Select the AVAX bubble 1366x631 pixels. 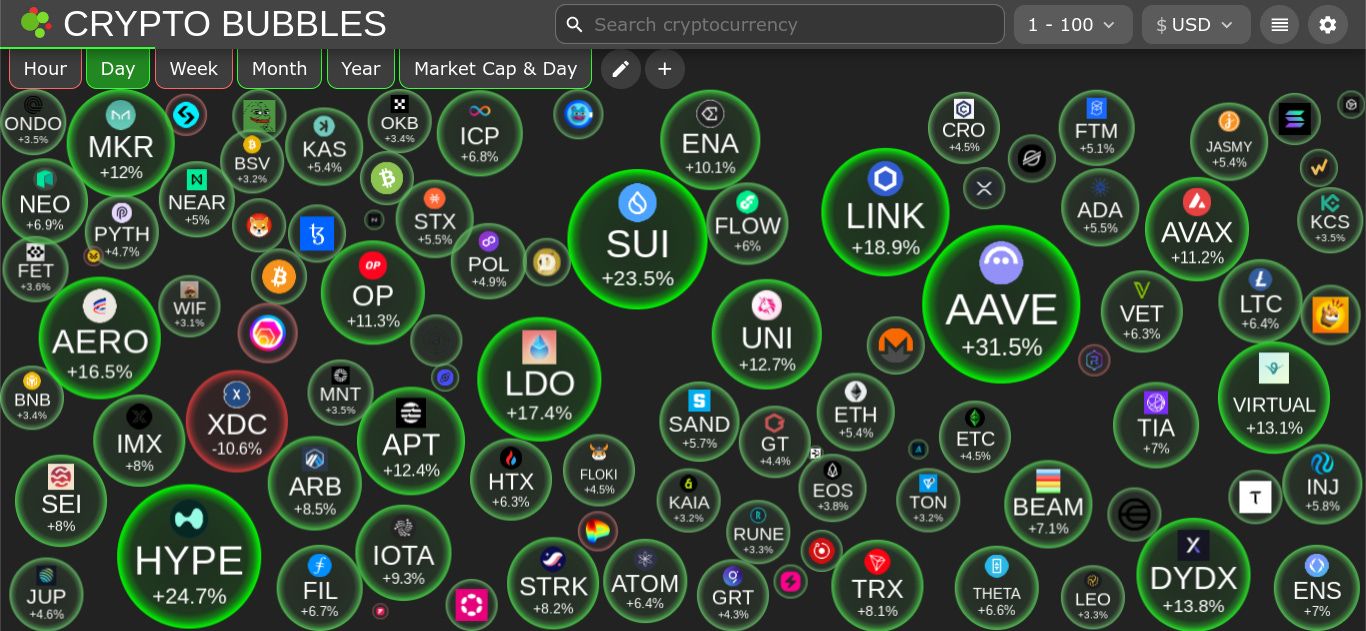(1197, 229)
